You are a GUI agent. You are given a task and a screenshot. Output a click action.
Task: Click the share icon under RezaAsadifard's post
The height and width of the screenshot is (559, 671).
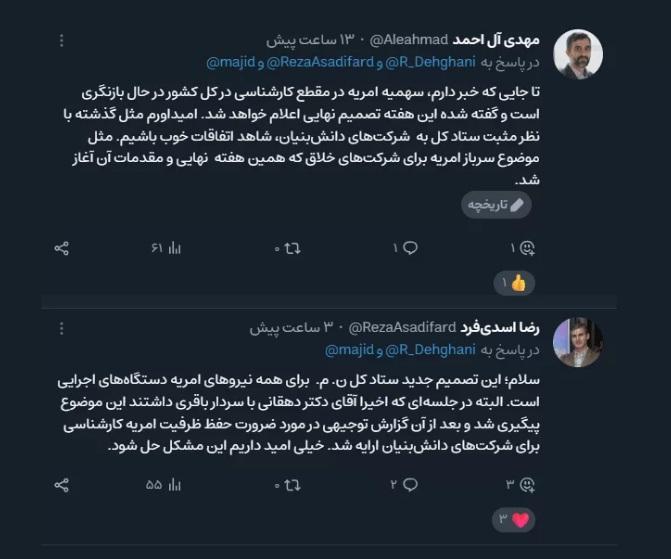[62, 485]
